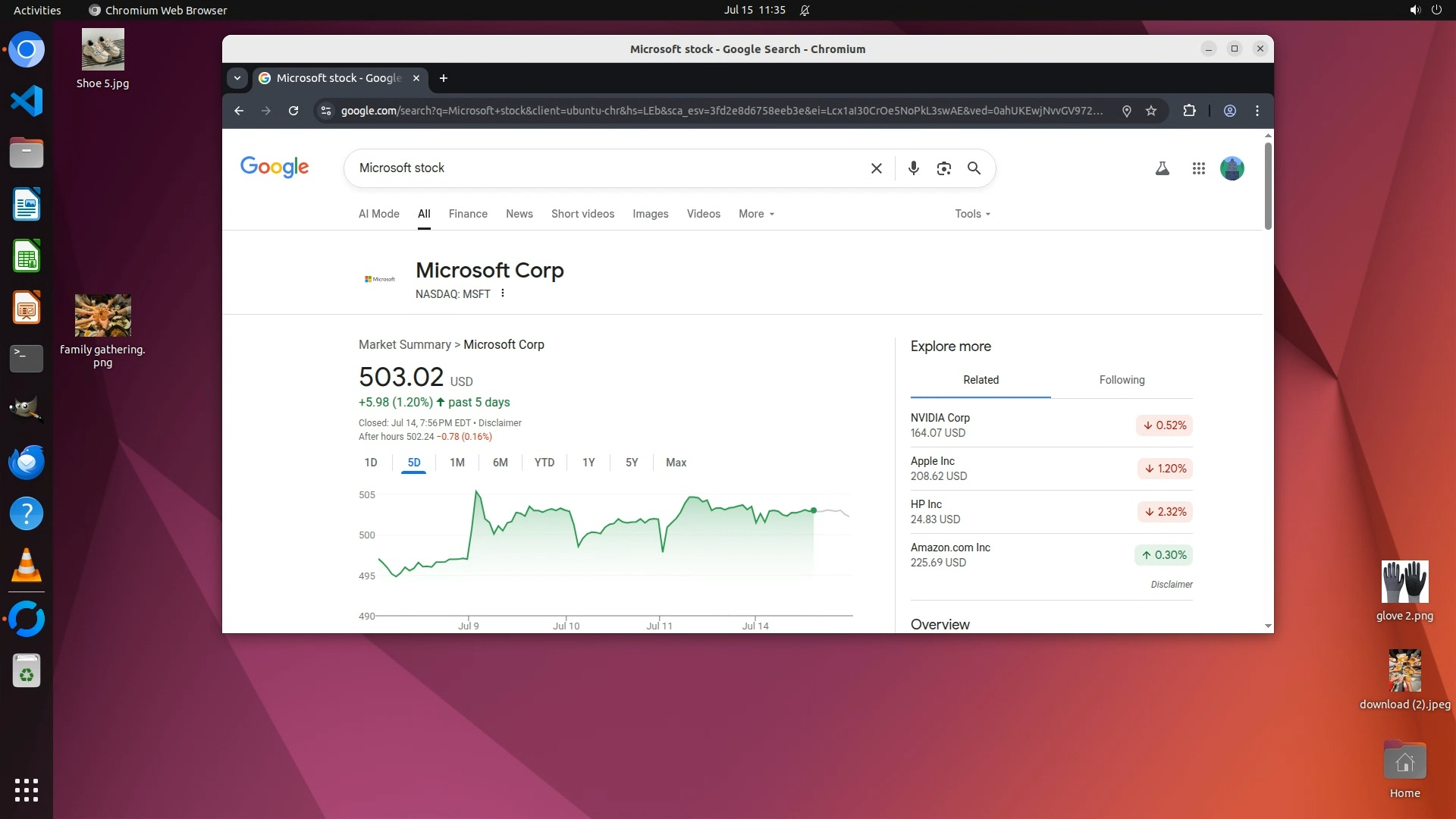This screenshot has height=819, width=1456.
Task: Open Thunderbird Mail from the dock
Action: [x=27, y=462]
